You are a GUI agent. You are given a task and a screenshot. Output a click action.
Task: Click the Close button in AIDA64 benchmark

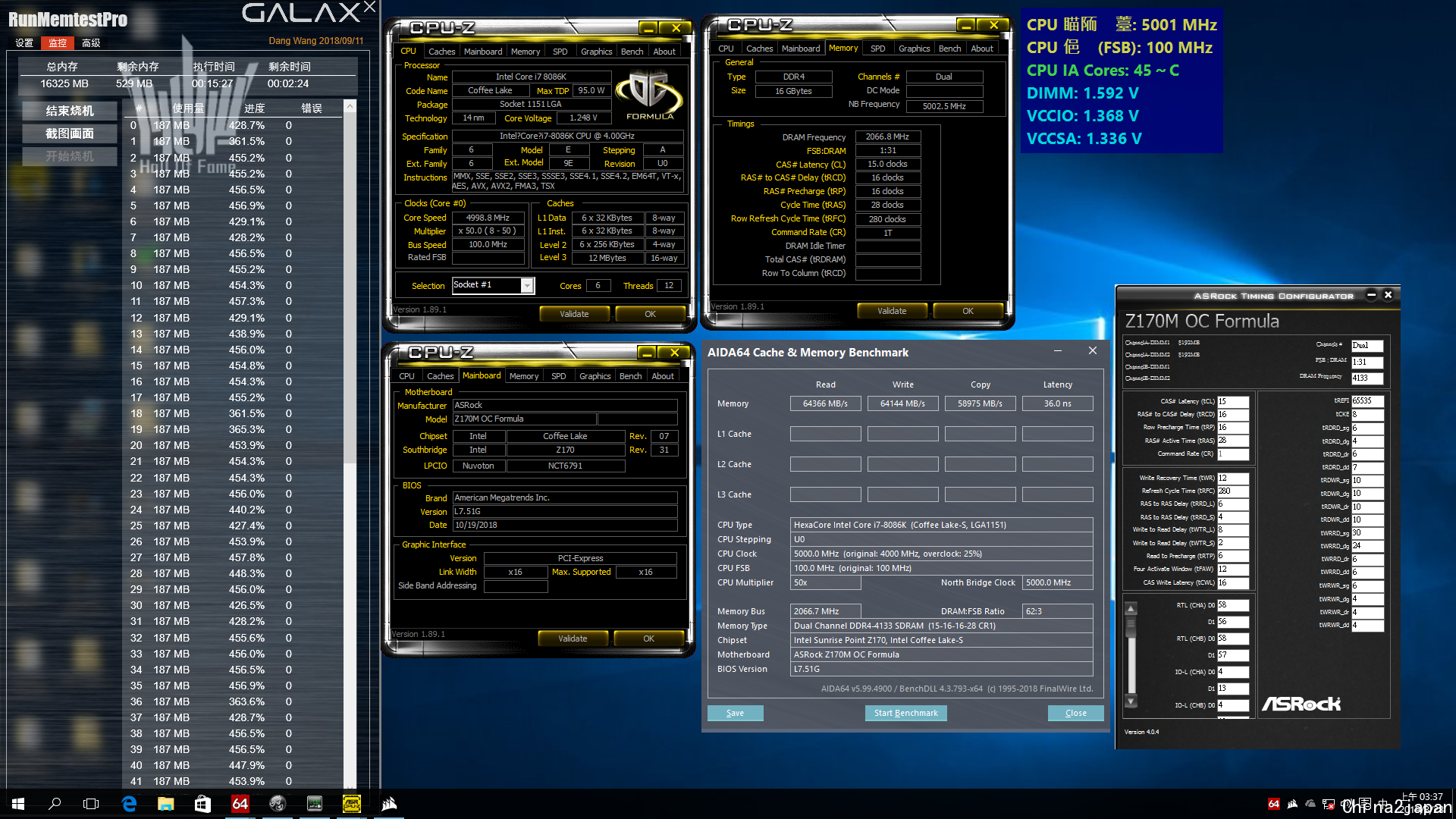1075,713
